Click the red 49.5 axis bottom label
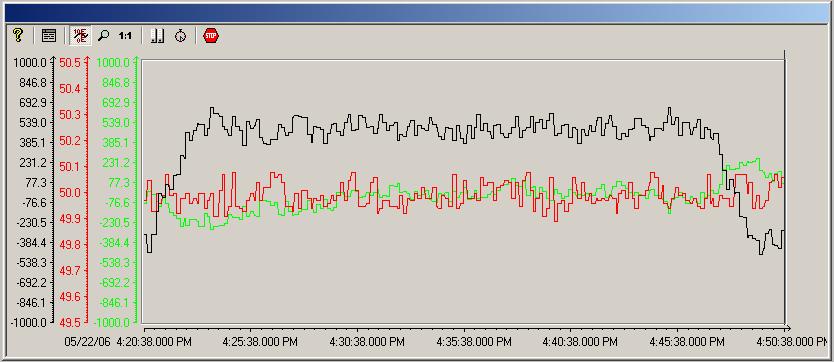This screenshot has width=834, height=362. pyautogui.click(x=69, y=322)
